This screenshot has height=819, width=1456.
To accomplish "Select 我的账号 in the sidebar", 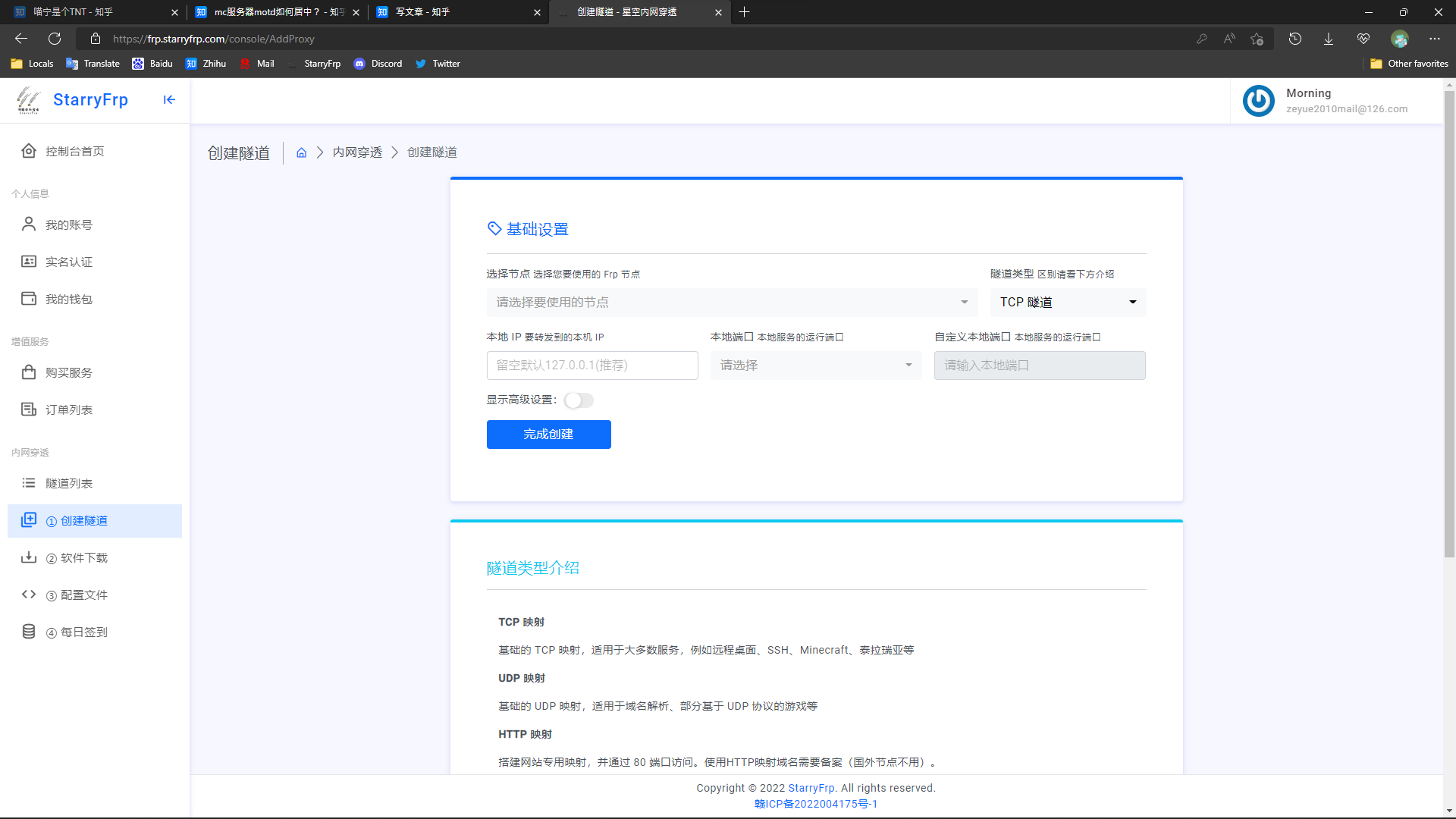I will 67,224.
